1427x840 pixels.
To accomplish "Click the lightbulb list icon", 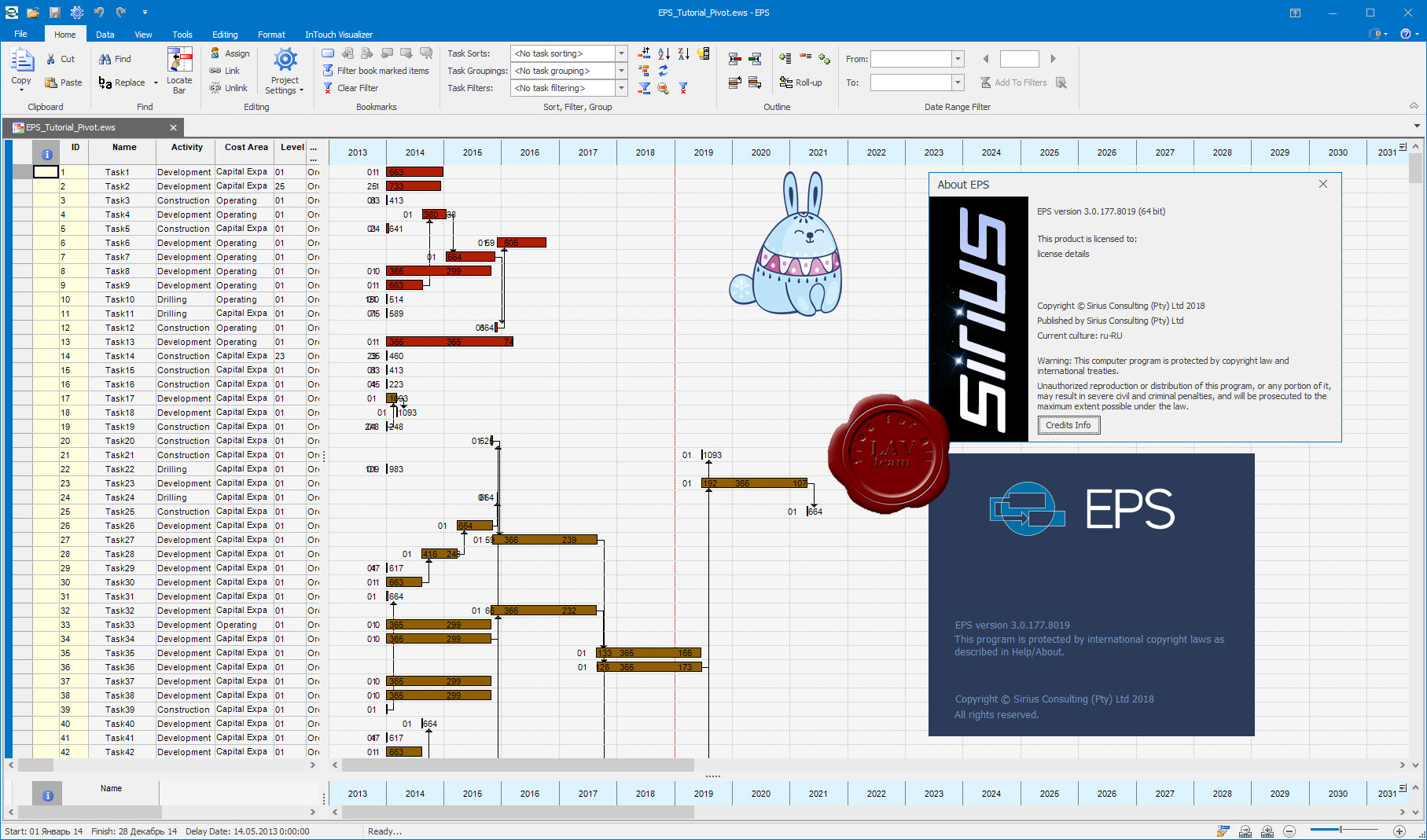I will [x=703, y=53].
